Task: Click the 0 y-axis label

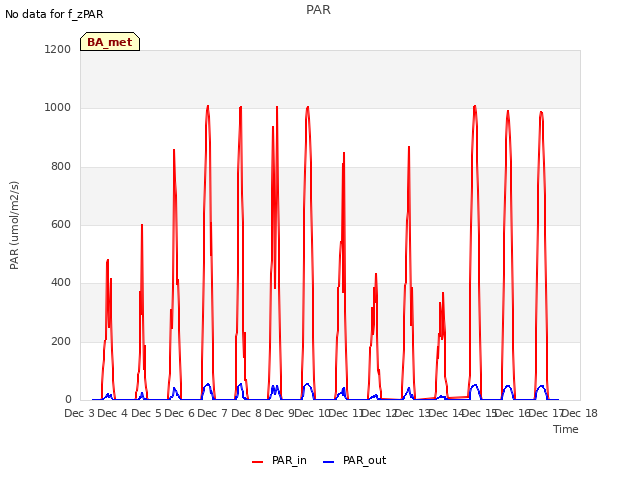Action: (68, 400)
